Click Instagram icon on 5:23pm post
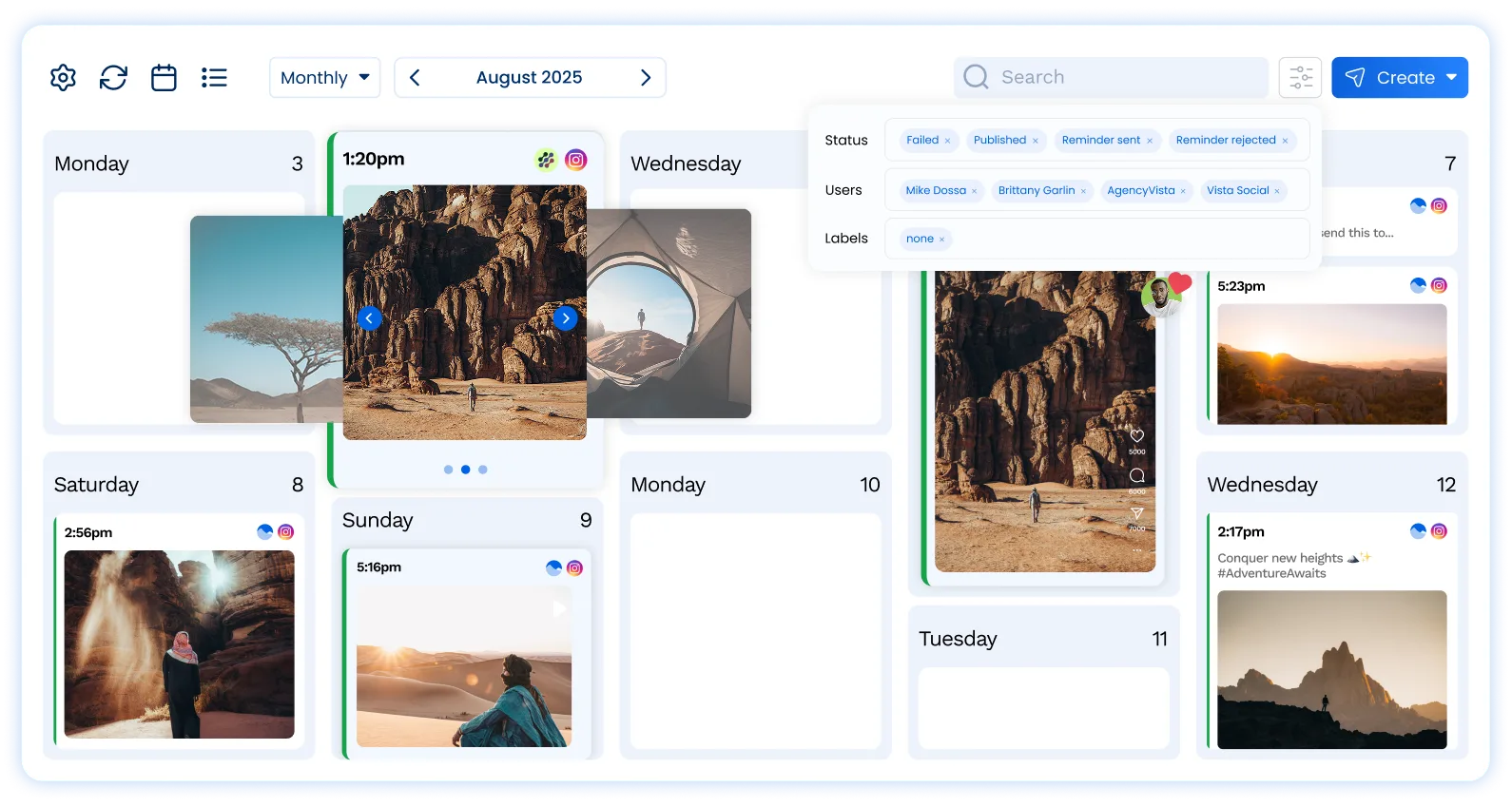Image resolution: width=1512 pixels, height=807 pixels. pyautogui.click(x=1440, y=285)
